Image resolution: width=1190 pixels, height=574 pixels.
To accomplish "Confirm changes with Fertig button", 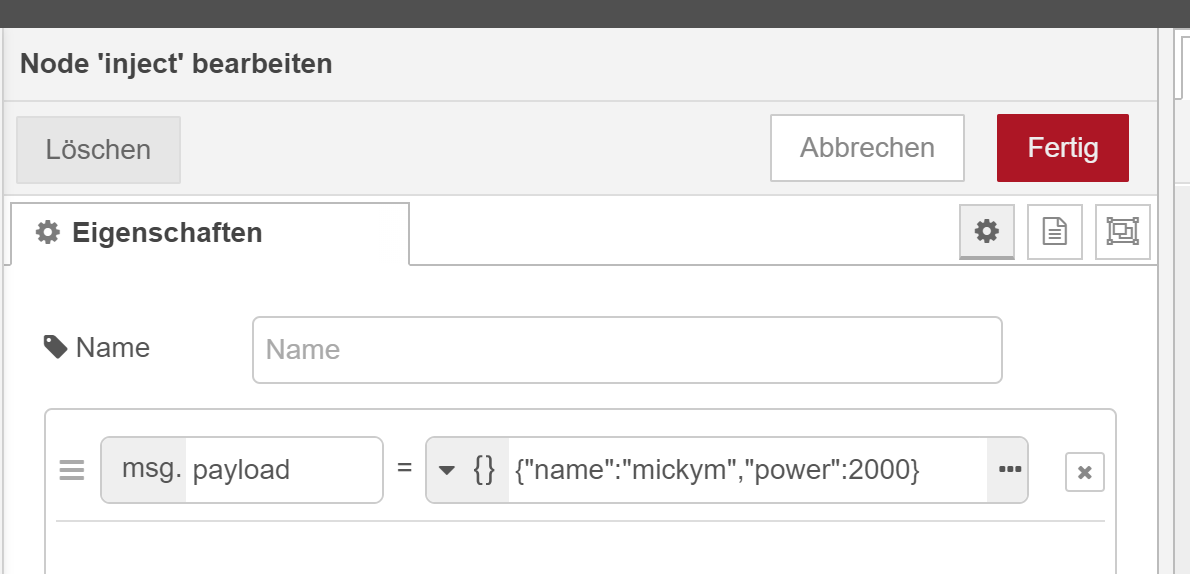I will coord(1062,148).
